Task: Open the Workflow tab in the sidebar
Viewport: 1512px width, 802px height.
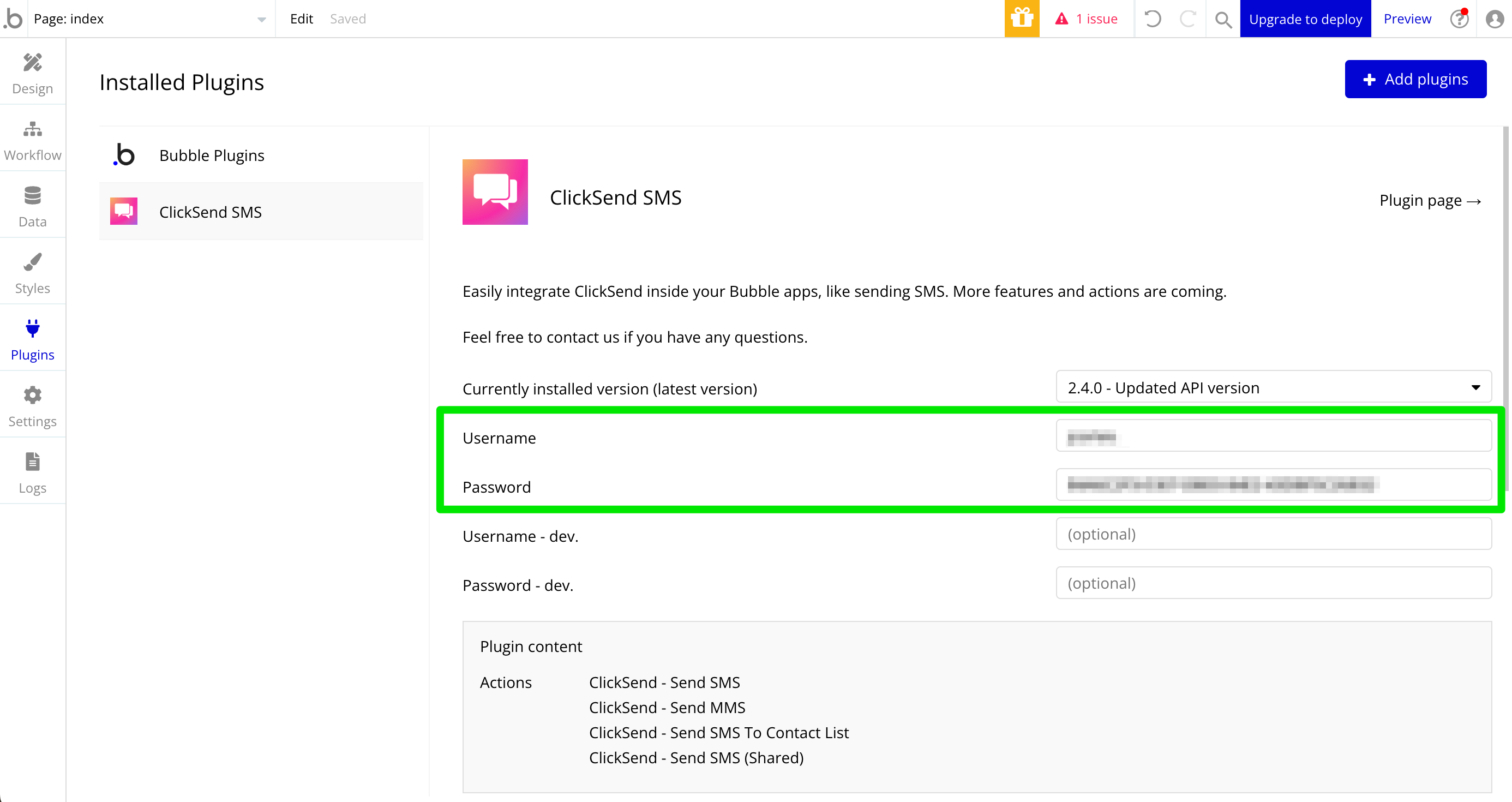Action: coord(33,139)
